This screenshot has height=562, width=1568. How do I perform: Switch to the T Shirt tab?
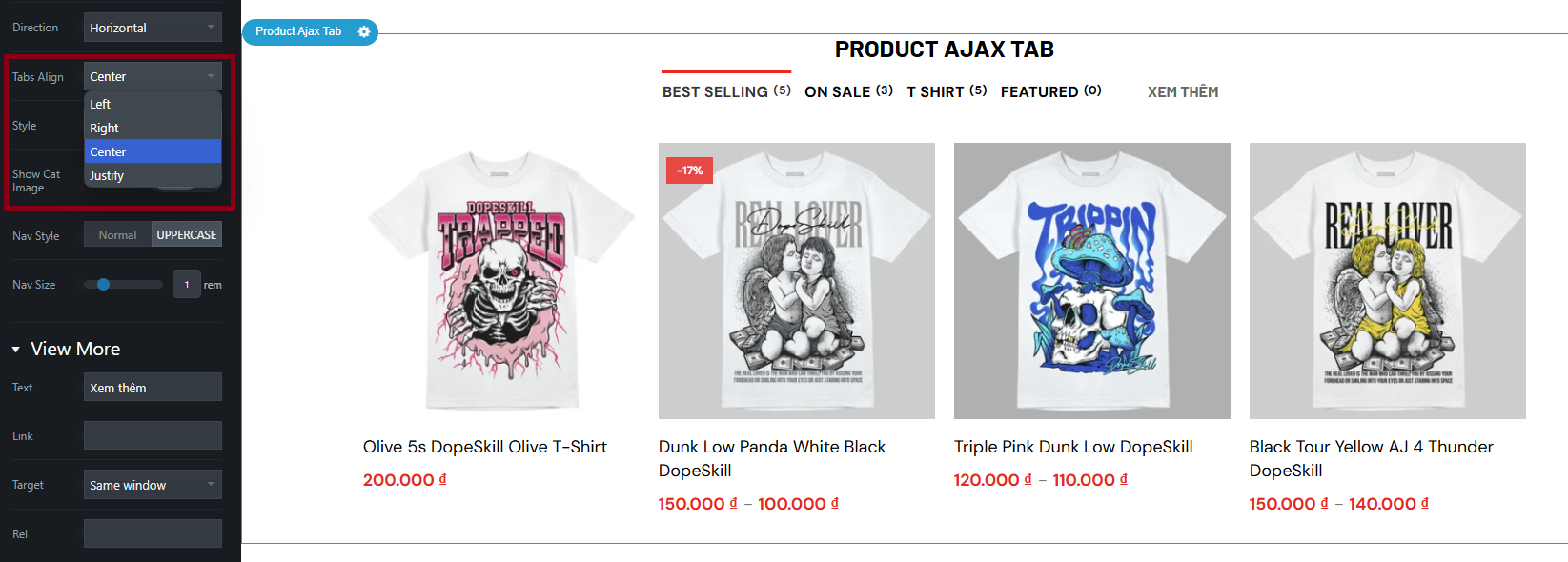tap(947, 91)
